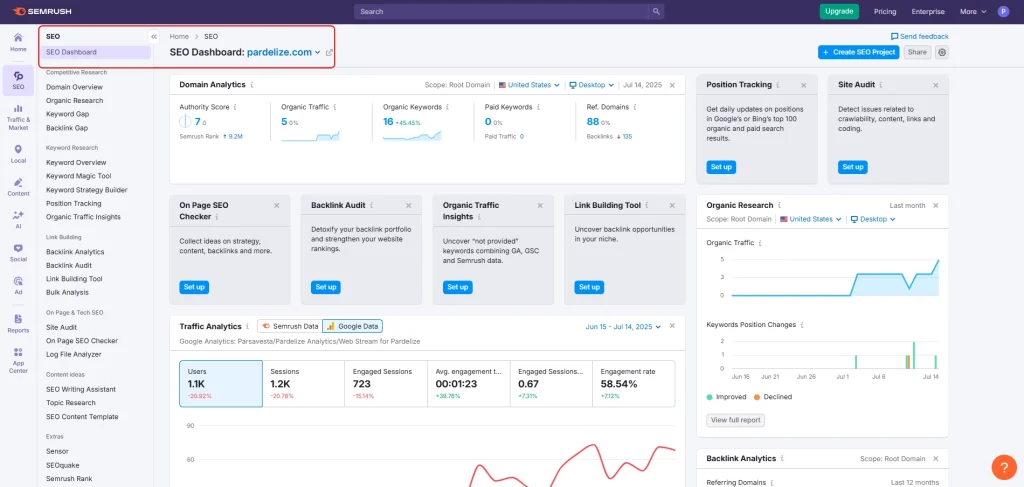Viewport: 1024px width, 487px height.
Task: Switch Traffic Analytics to Google Data
Action: (x=352, y=326)
